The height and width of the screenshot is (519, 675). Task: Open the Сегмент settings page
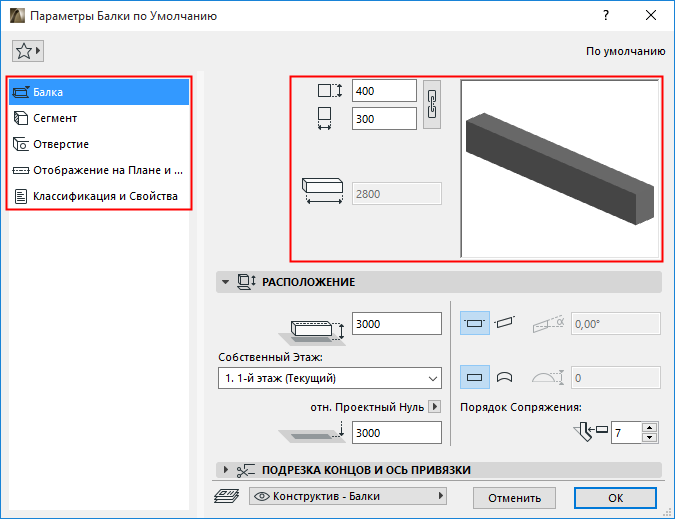coord(99,118)
